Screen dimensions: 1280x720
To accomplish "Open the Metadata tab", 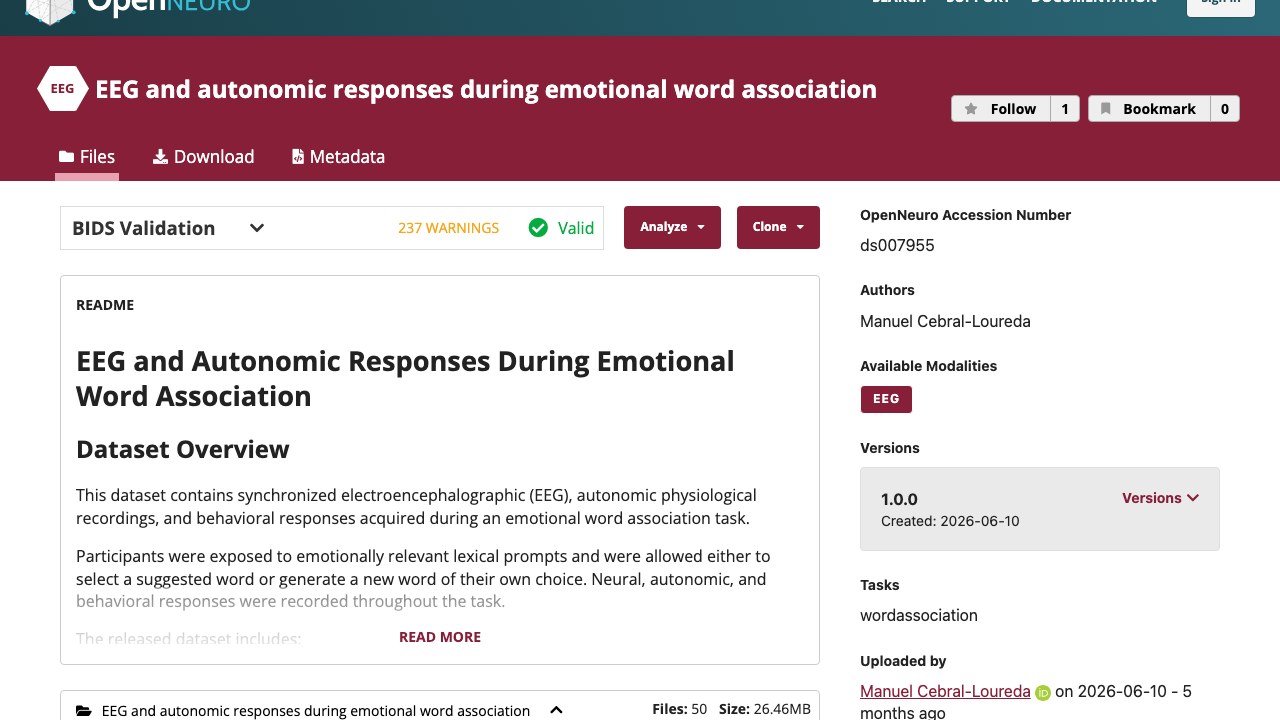I will coord(338,157).
